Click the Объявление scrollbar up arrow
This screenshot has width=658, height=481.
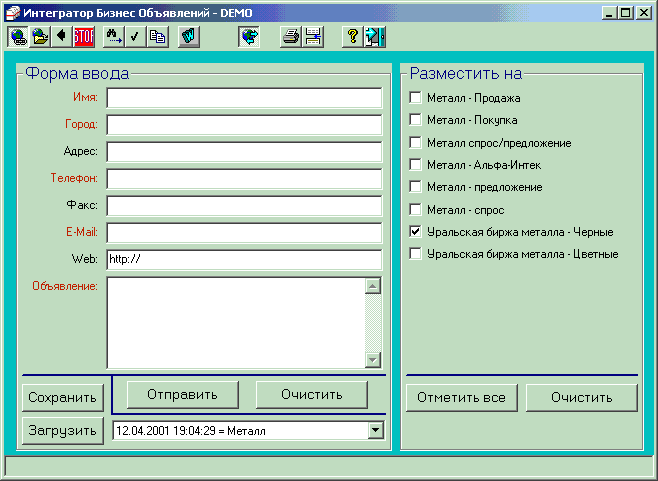[x=373, y=286]
